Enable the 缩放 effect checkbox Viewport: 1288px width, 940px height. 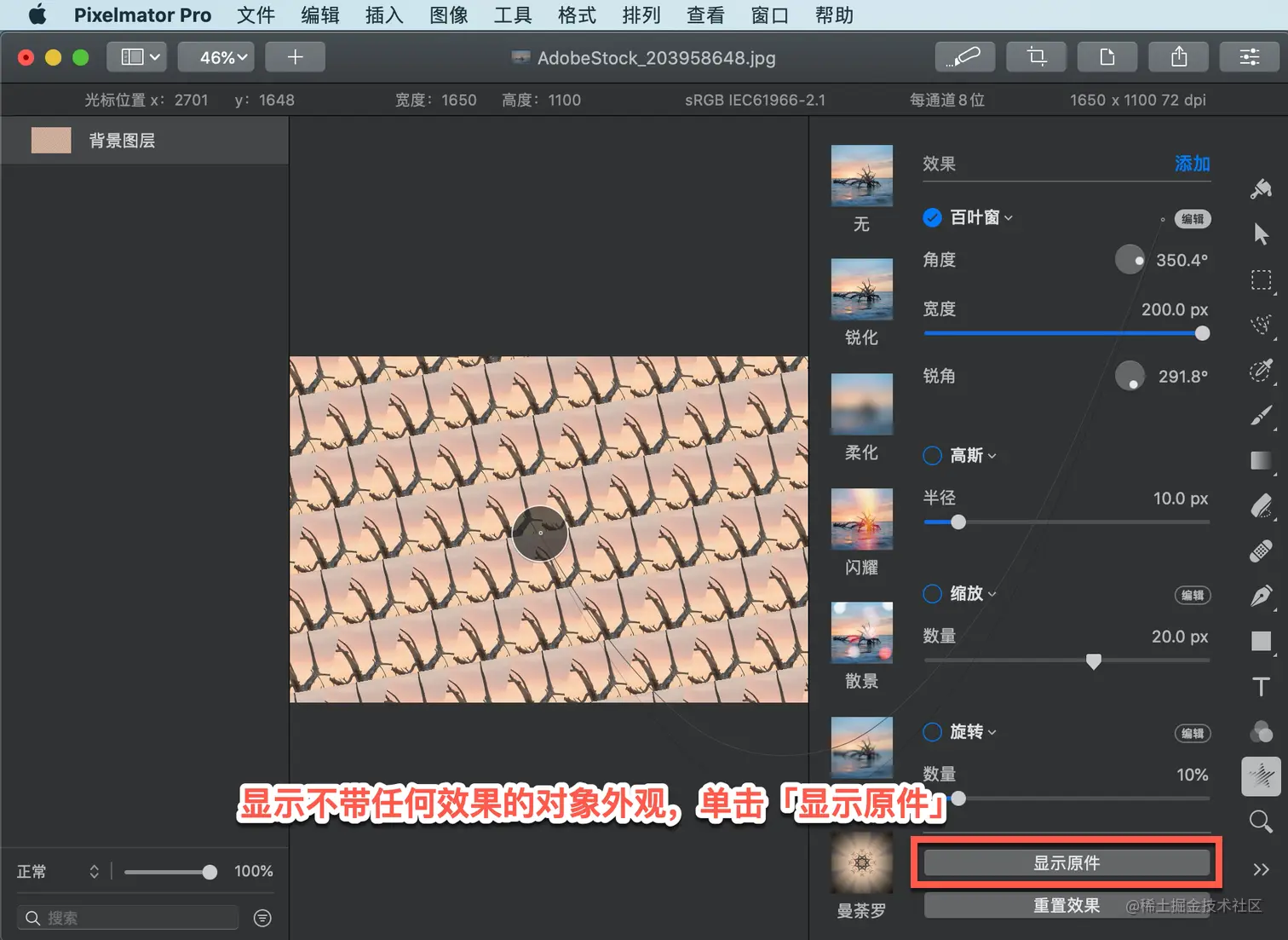[x=932, y=593]
